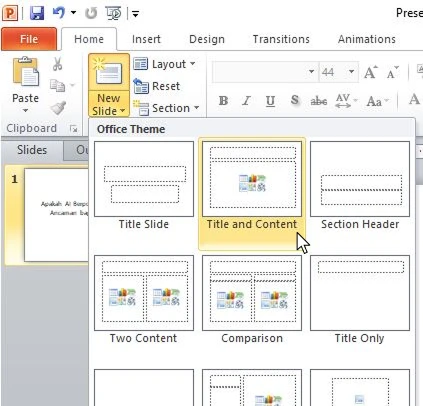Viewport: 423px width, 406px height.
Task: Click the Reset slide button
Action: [x=157, y=86]
